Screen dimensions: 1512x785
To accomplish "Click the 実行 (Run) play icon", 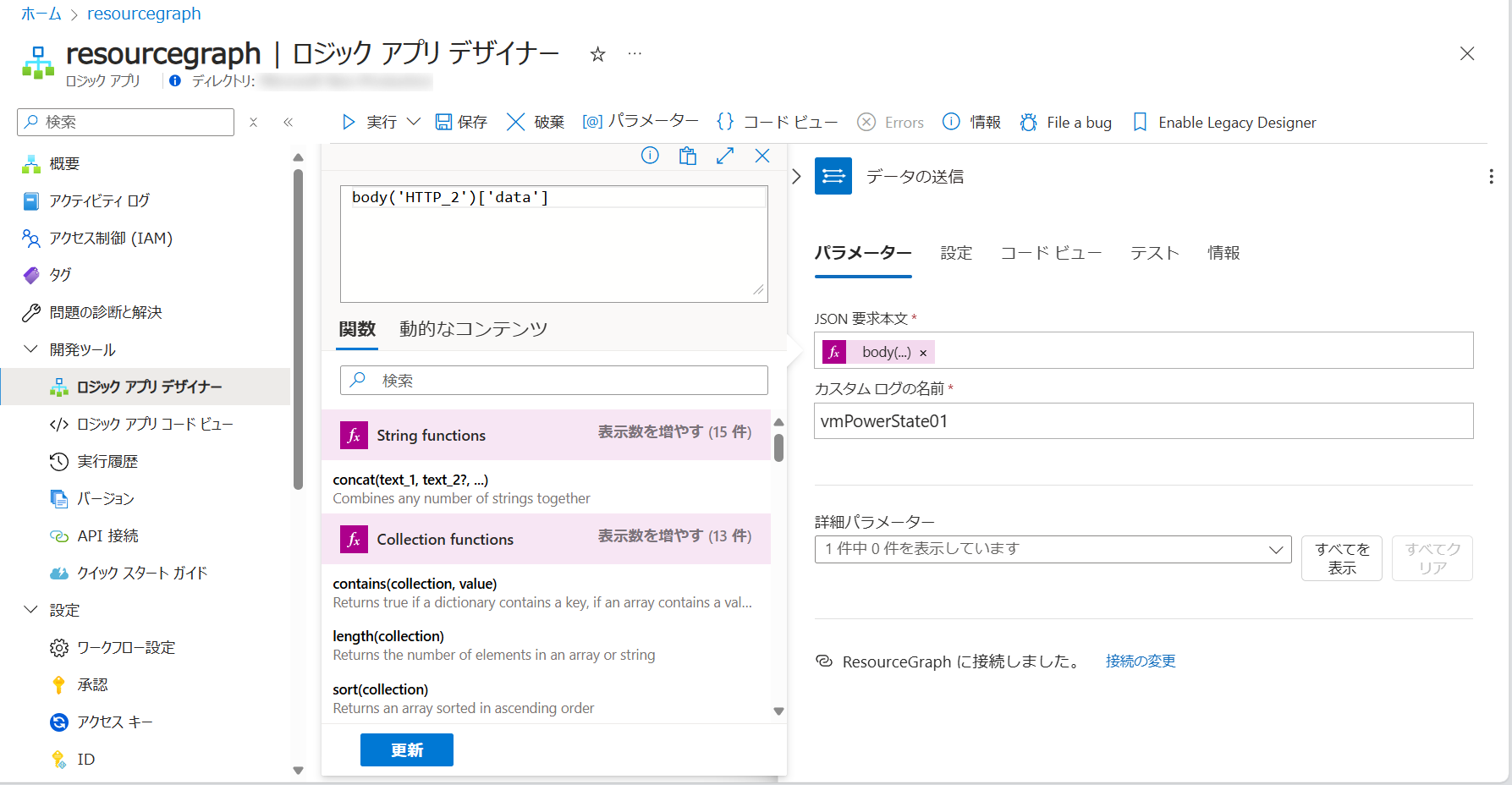I will click(348, 122).
